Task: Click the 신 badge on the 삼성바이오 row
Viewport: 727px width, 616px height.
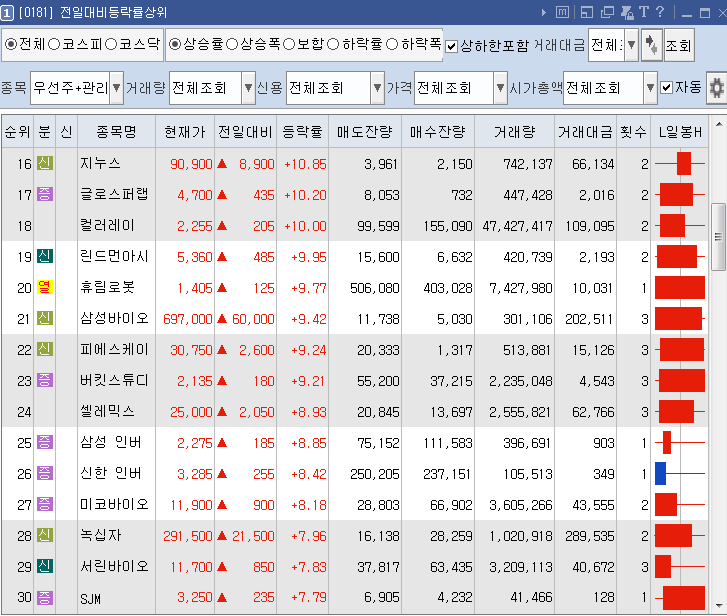Action: pyautogui.click(x=45, y=318)
